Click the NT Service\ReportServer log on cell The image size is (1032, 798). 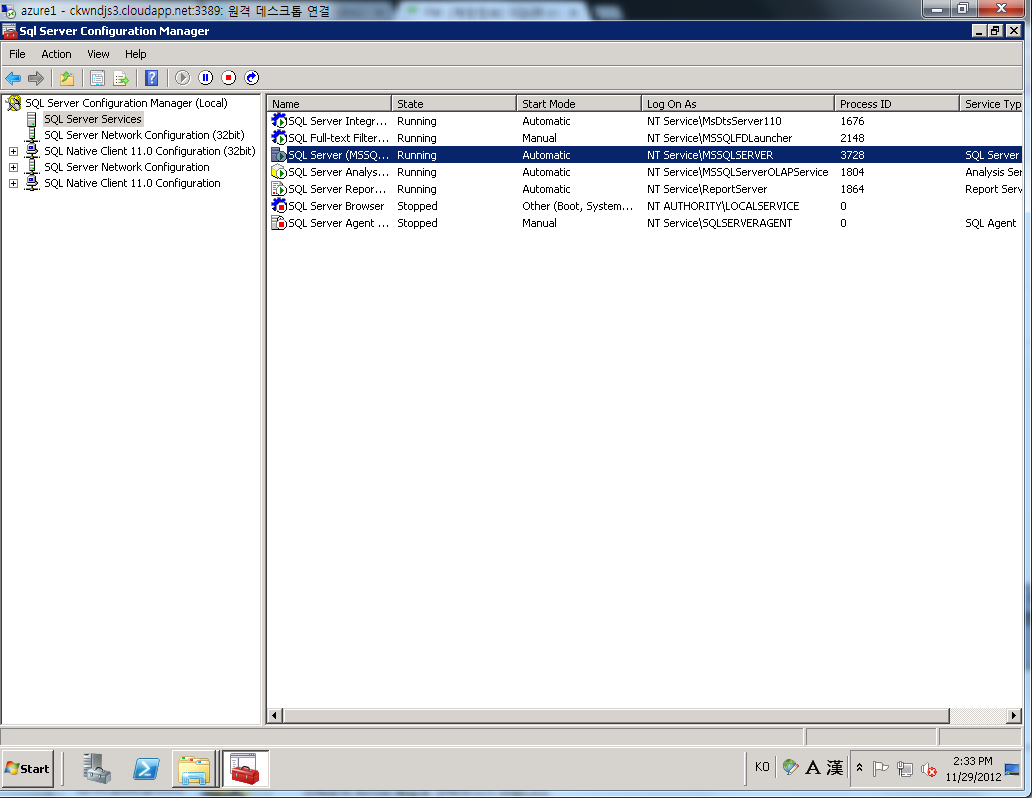click(707, 189)
